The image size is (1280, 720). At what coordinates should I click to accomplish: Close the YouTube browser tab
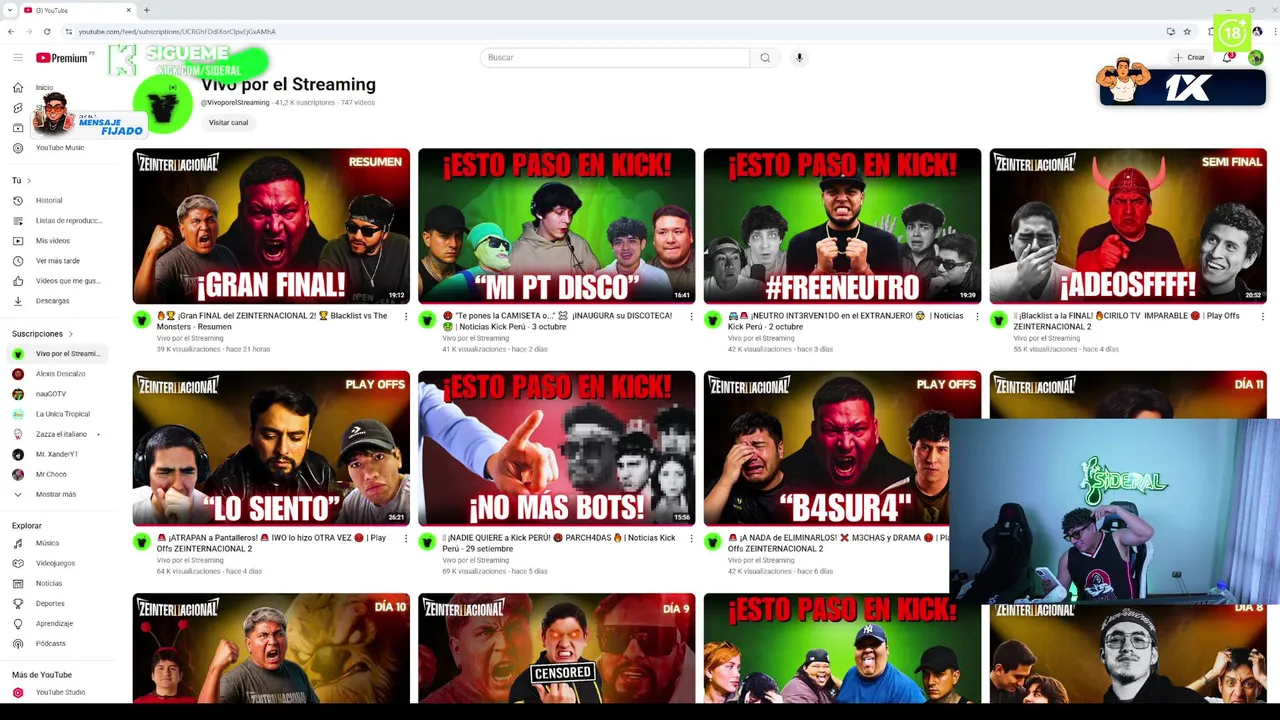click(x=128, y=10)
